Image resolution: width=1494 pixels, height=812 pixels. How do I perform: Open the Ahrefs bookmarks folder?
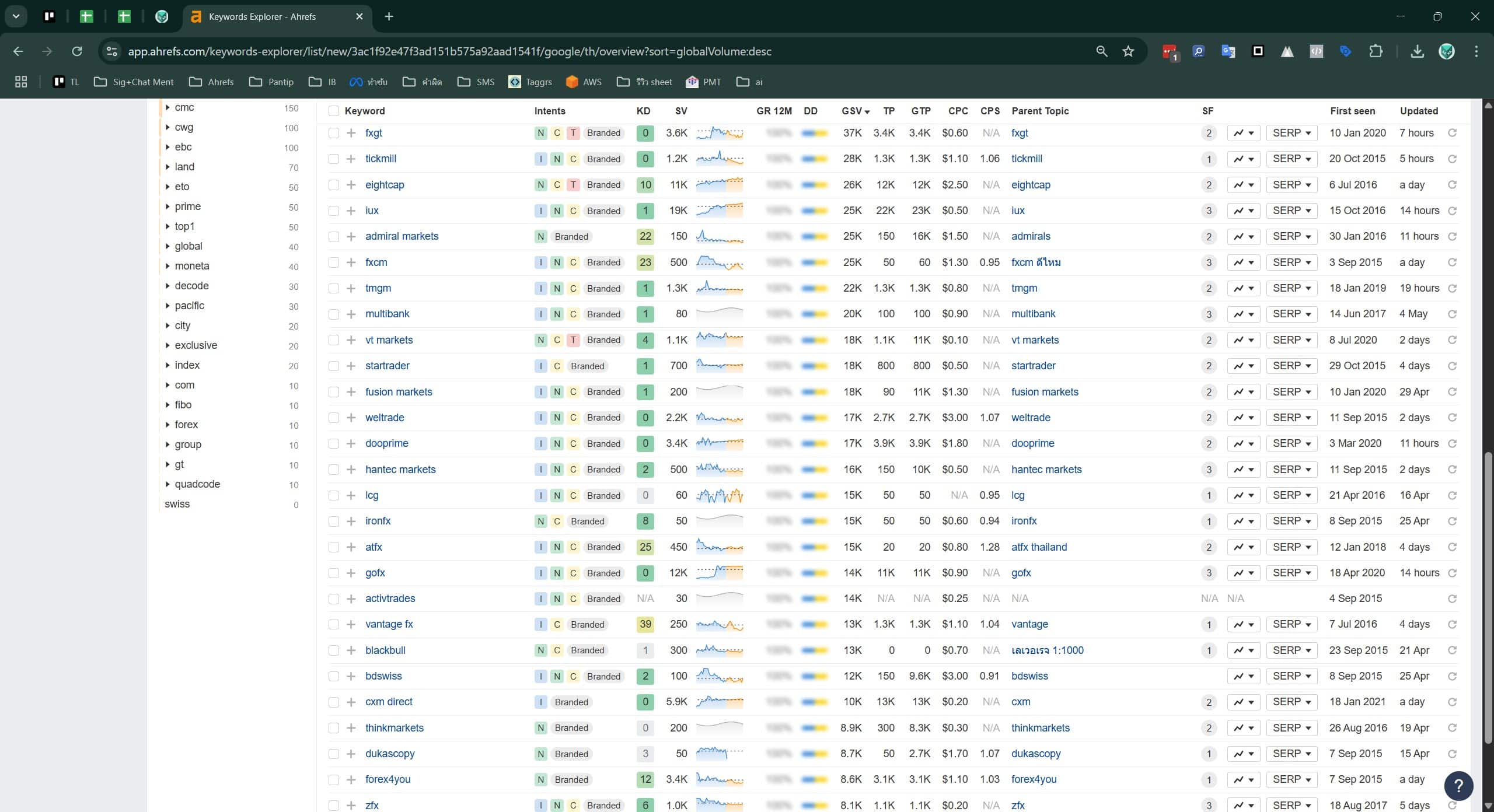tap(211, 82)
